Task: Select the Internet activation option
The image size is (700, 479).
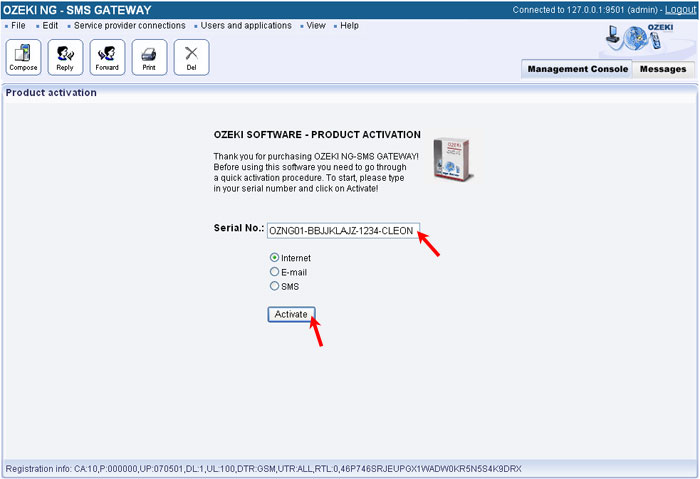Action: click(x=275, y=258)
